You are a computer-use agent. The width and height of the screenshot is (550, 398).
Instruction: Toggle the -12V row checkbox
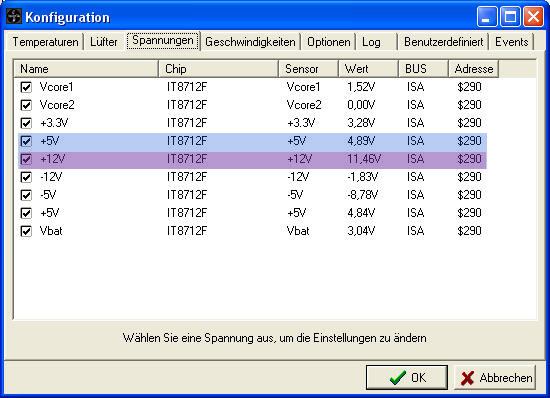coord(26,177)
